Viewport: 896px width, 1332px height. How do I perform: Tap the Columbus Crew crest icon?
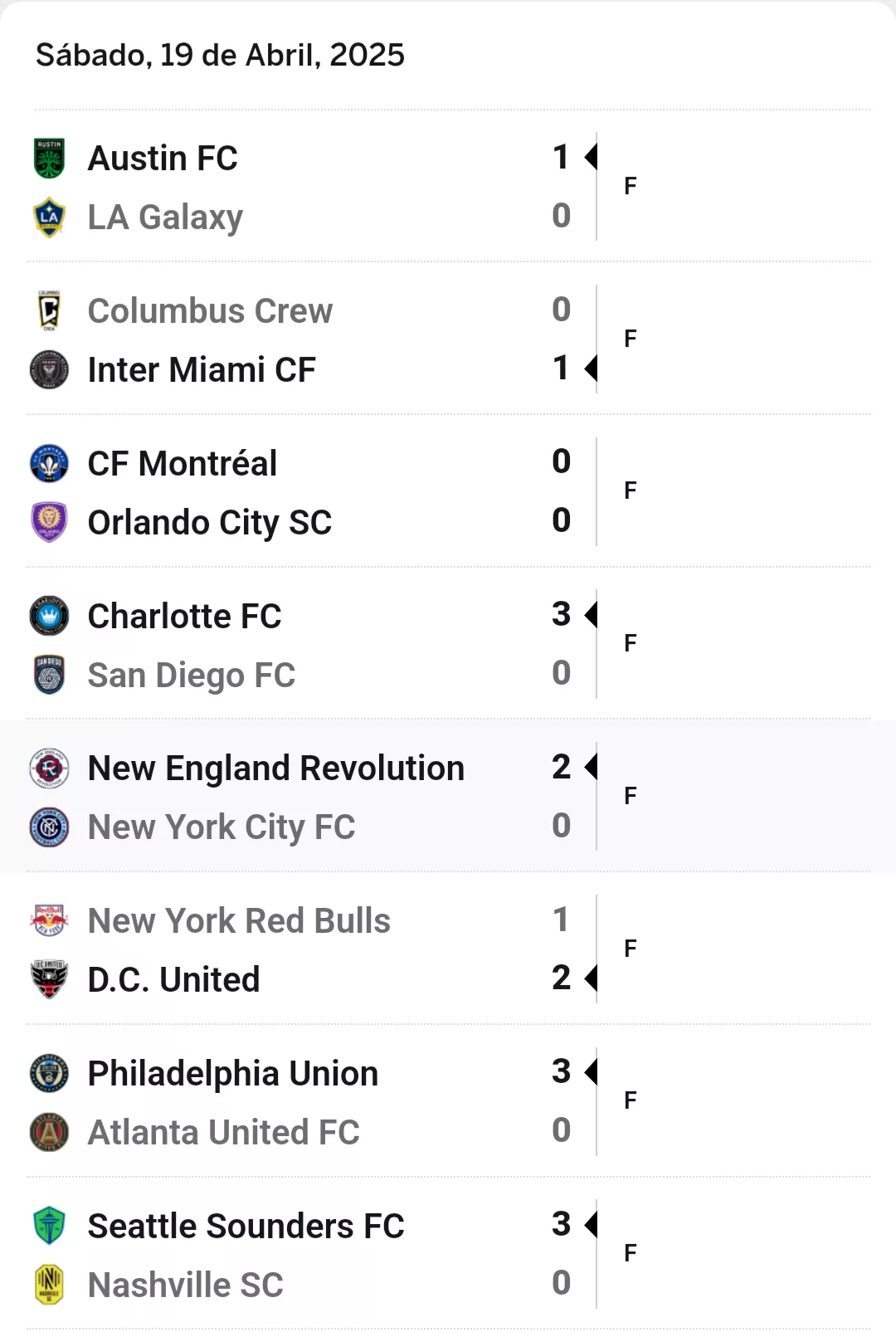pos(49,311)
